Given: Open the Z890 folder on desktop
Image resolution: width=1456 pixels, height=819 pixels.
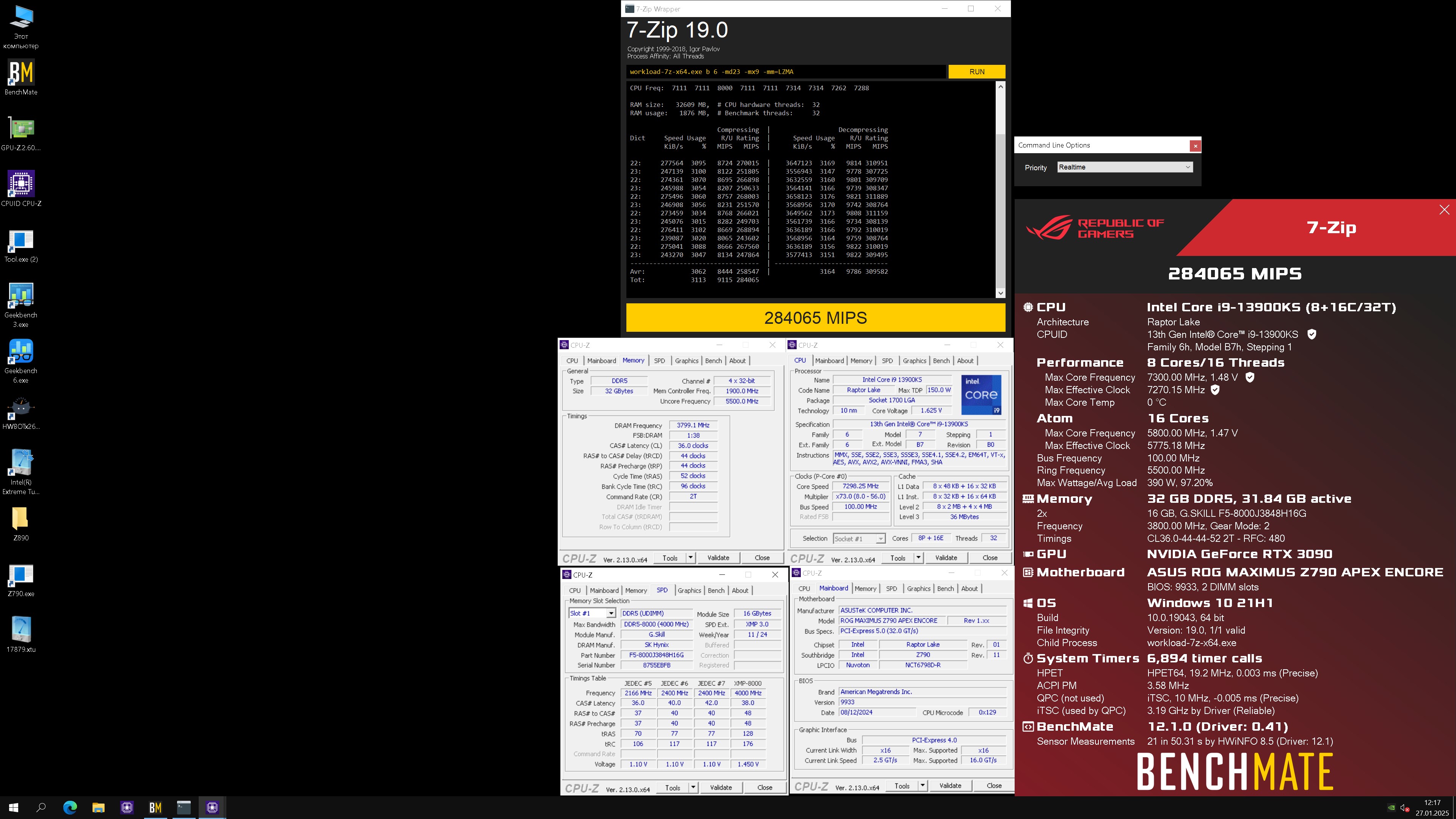Looking at the screenshot, I should [x=21, y=523].
